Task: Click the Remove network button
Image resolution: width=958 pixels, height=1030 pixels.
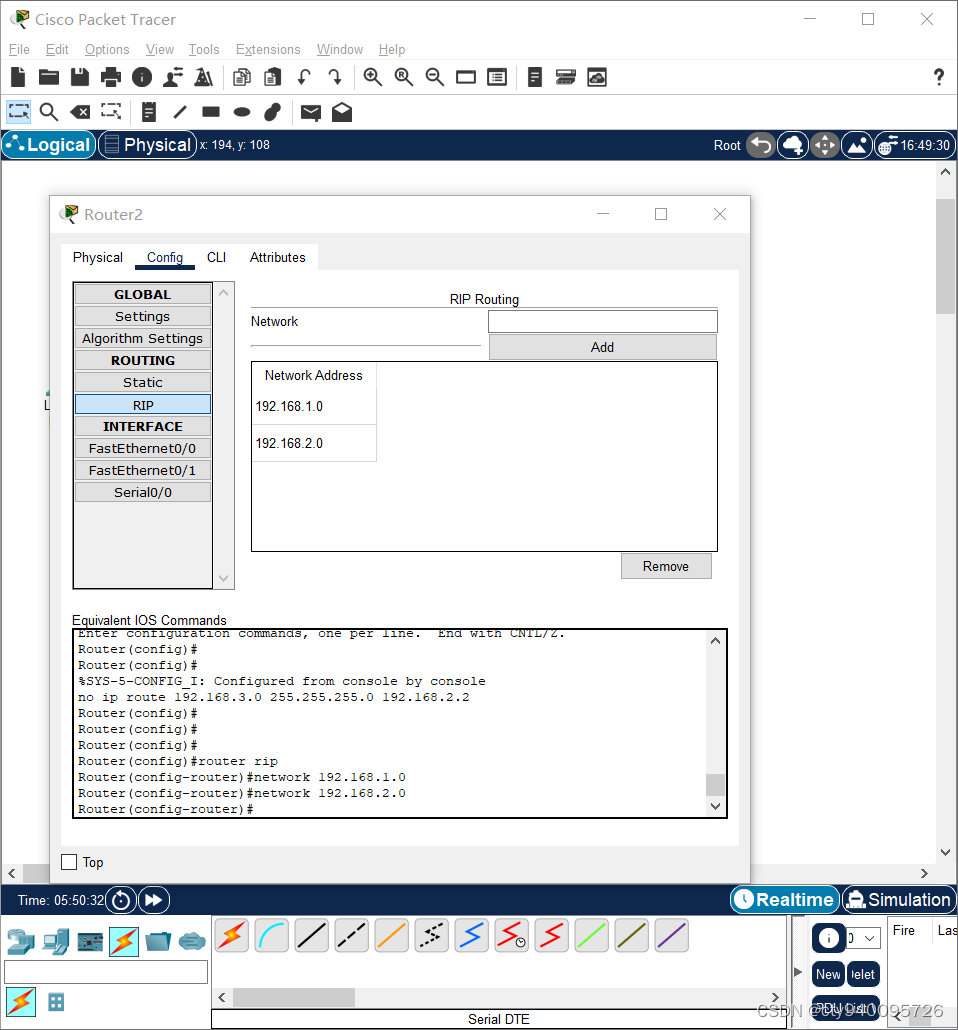Action: click(666, 566)
